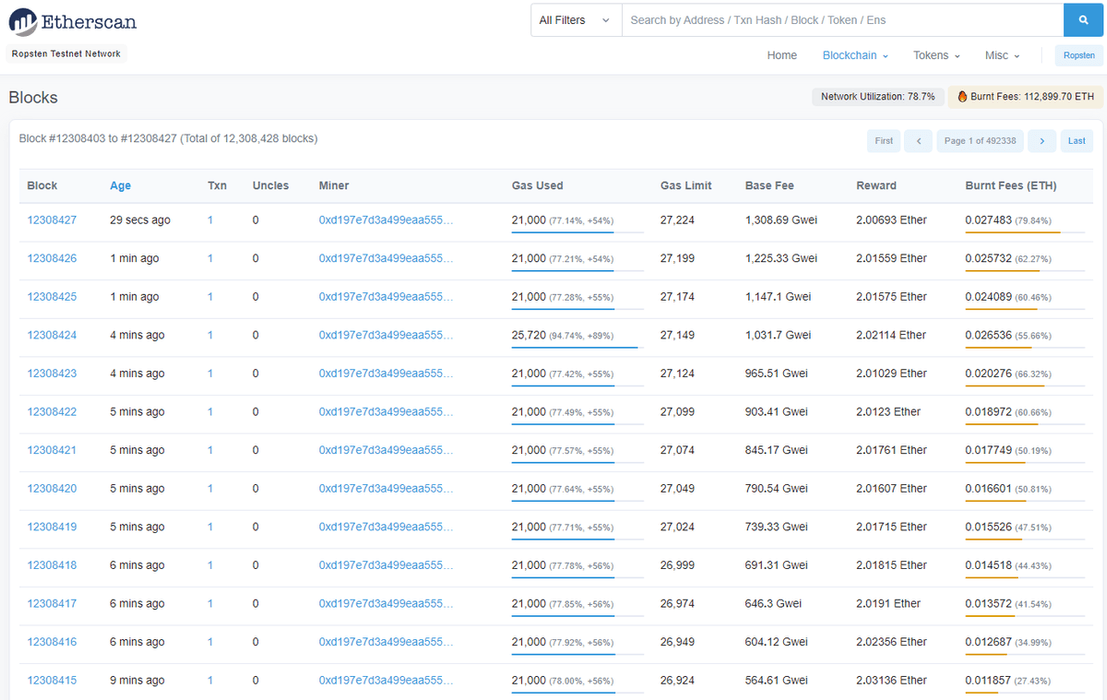The width and height of the screenshot is (1107, 700).
Task: Open the Misc menu
Action: pos(1002,55)
